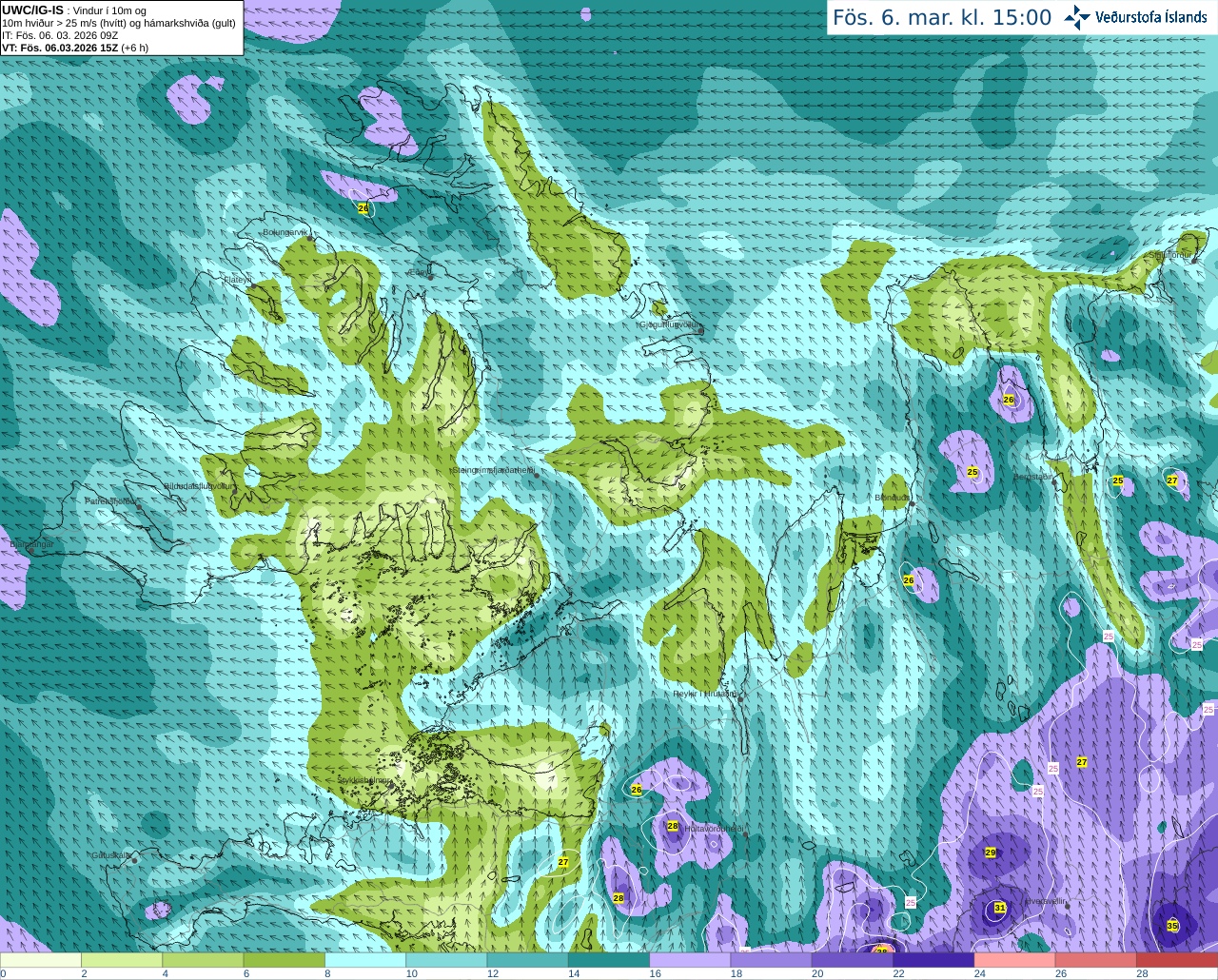
Task: Click the Siglufjörður station label
Action: tap(1169, 255)
